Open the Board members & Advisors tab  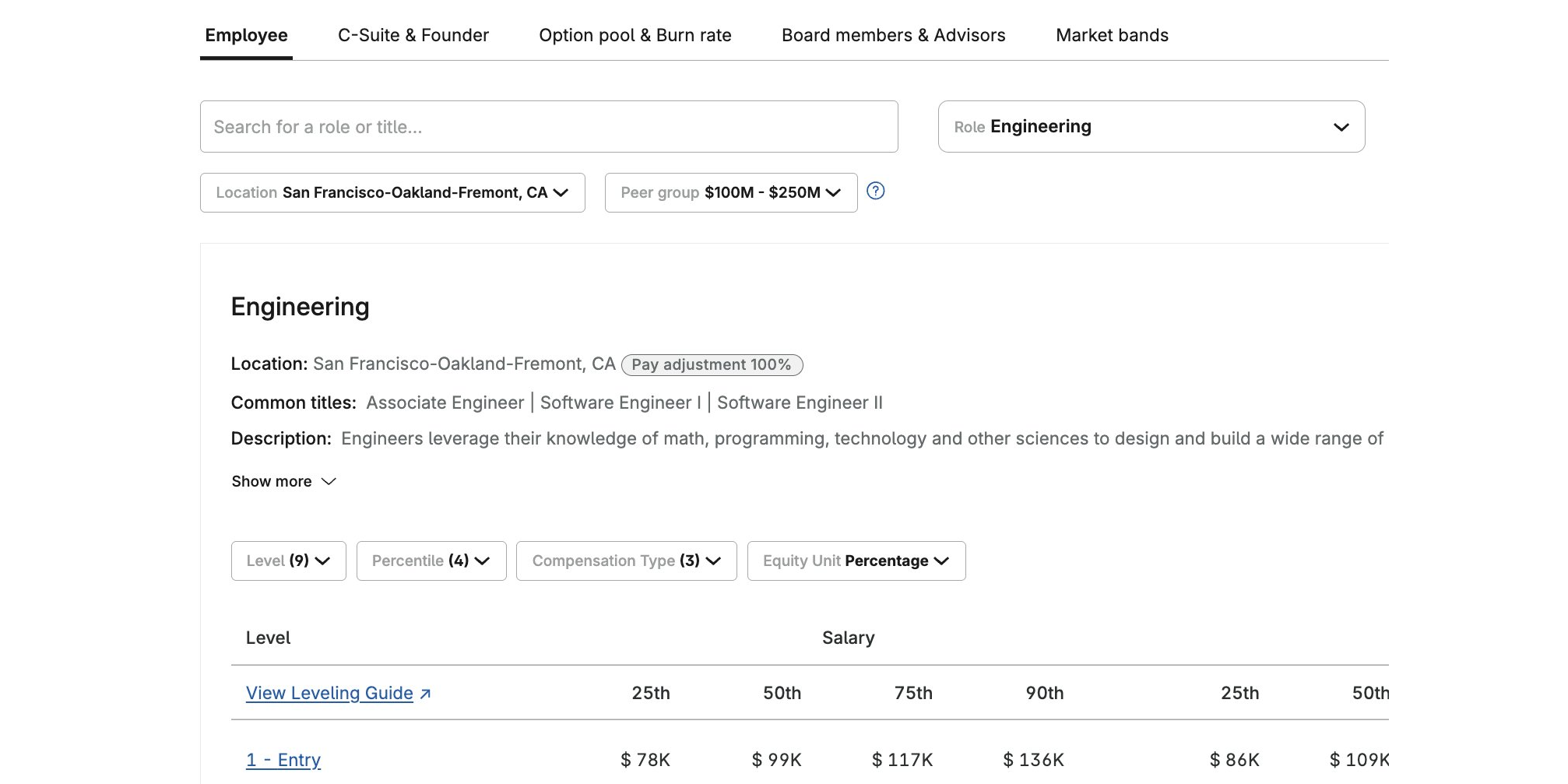click(893, 35)
